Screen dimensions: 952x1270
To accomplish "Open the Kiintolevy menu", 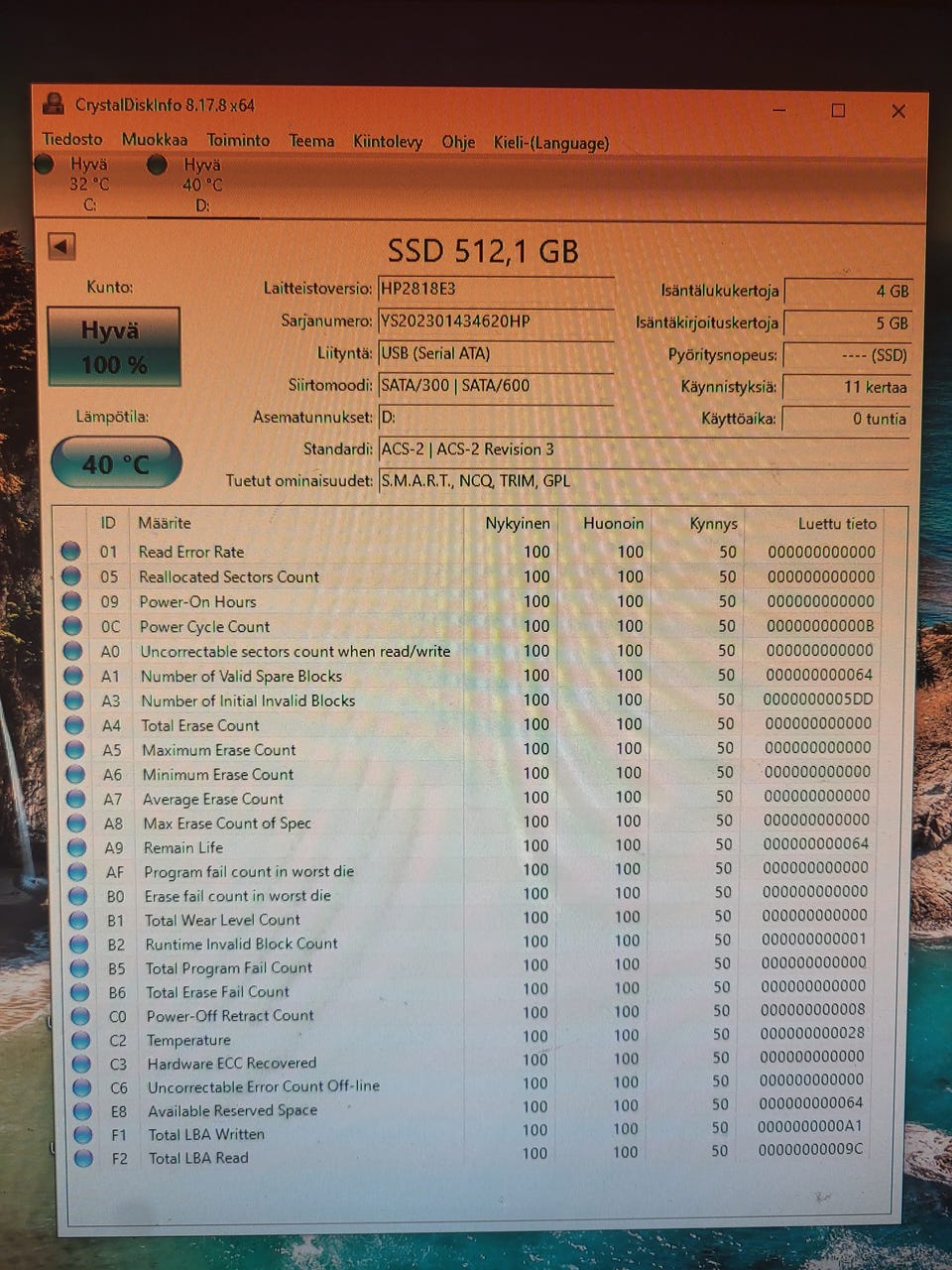I will (x=388, y=142).
